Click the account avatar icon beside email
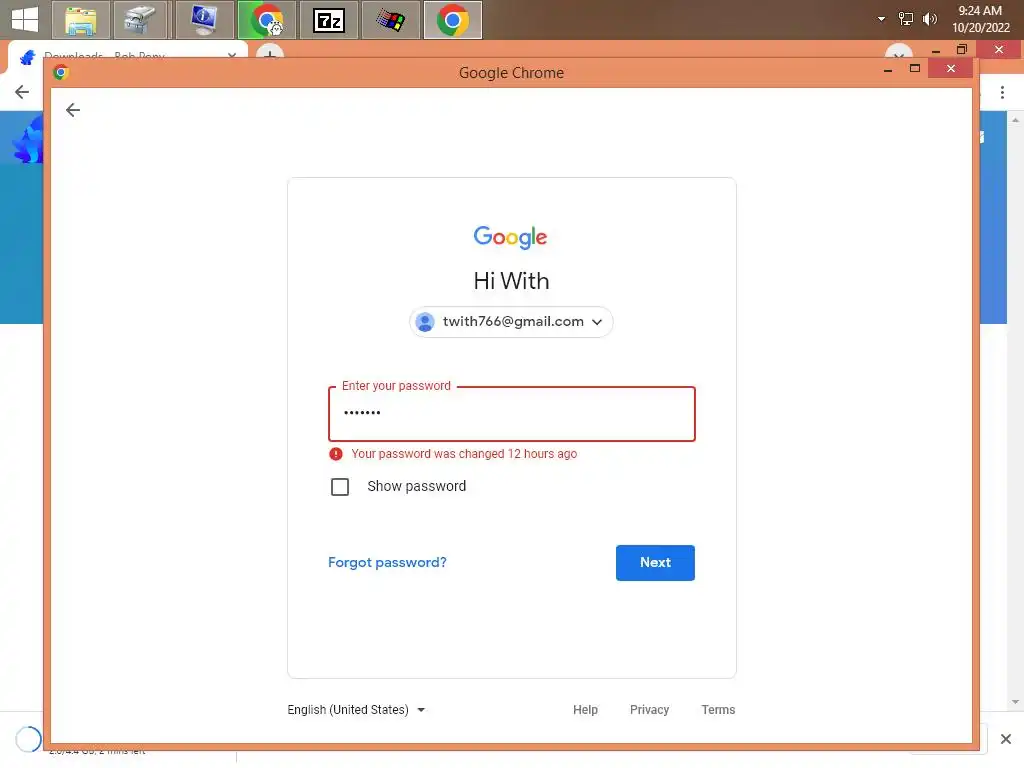Screen dimensions: 1024x768 pyautogui.click(x=425, y=321)
